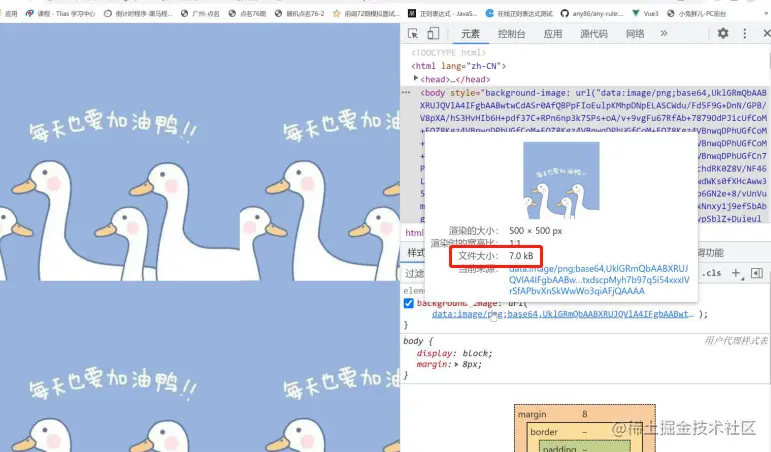The height and width of the screenshot is (452, 771).
Task: Activate the inspect element picker icon
Action: point(413,33)
